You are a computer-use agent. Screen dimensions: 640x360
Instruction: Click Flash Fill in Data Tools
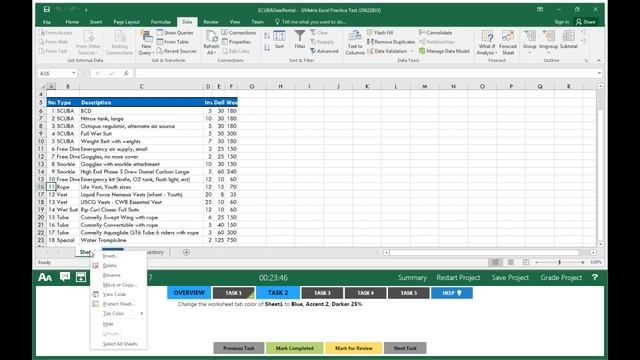[x=380, y=33]
